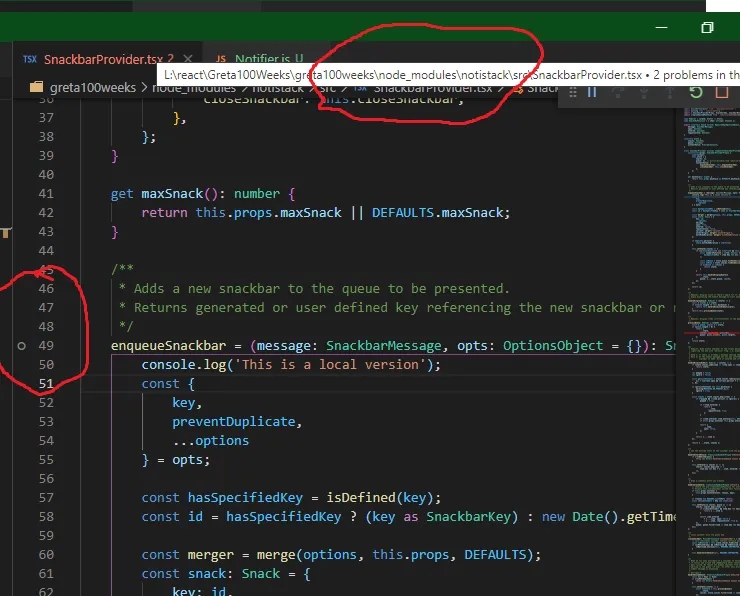Click the debug toolbar drag handle
740x596 pixels.
pyautogui.click(x=573, y=92)
